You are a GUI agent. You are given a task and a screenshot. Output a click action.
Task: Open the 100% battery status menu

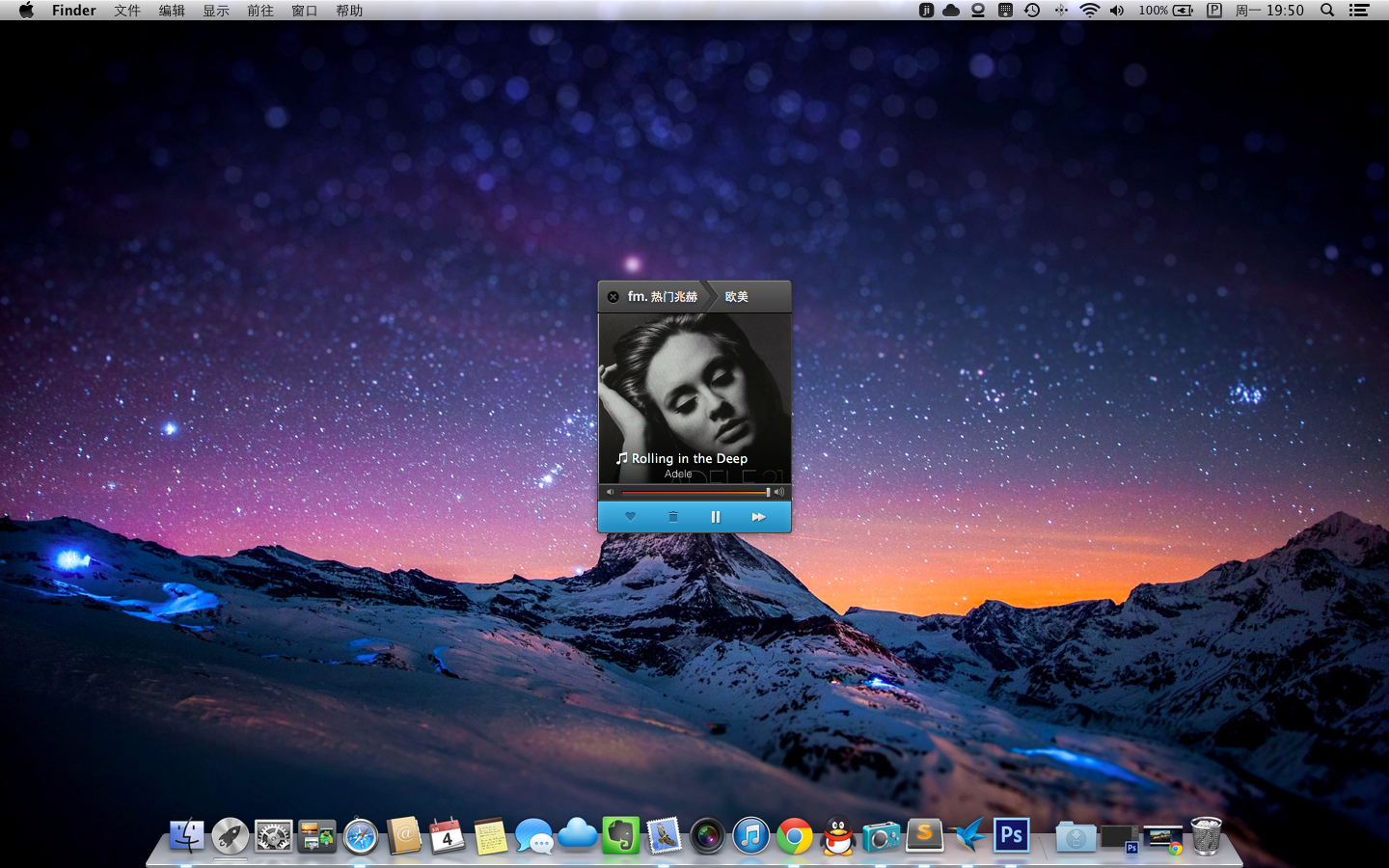click(x=1165, y=11)
